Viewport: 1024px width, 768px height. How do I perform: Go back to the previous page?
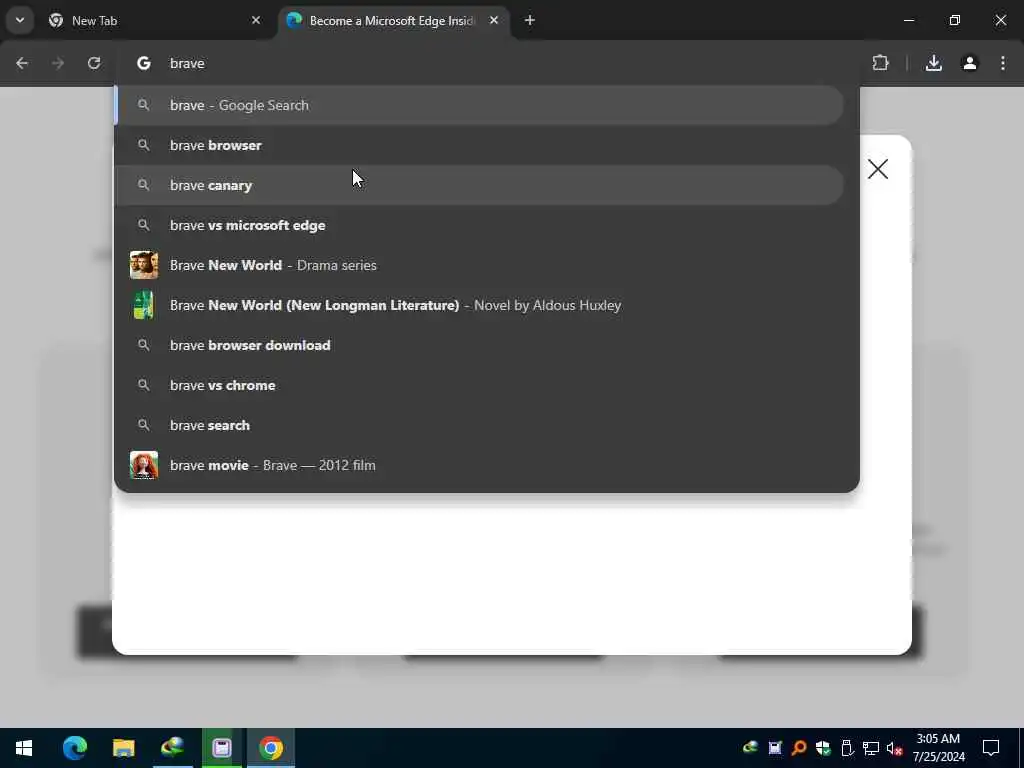[x=22, y=63]
